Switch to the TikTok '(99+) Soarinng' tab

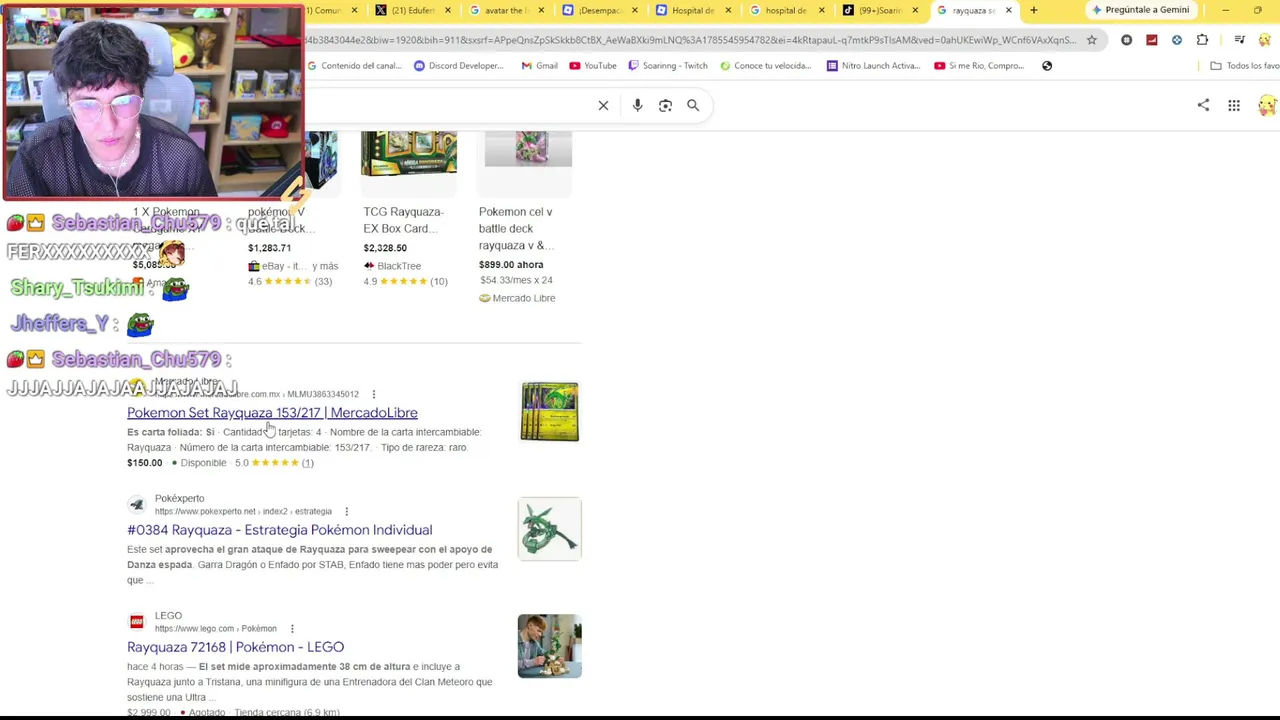[x=879, y=10]
